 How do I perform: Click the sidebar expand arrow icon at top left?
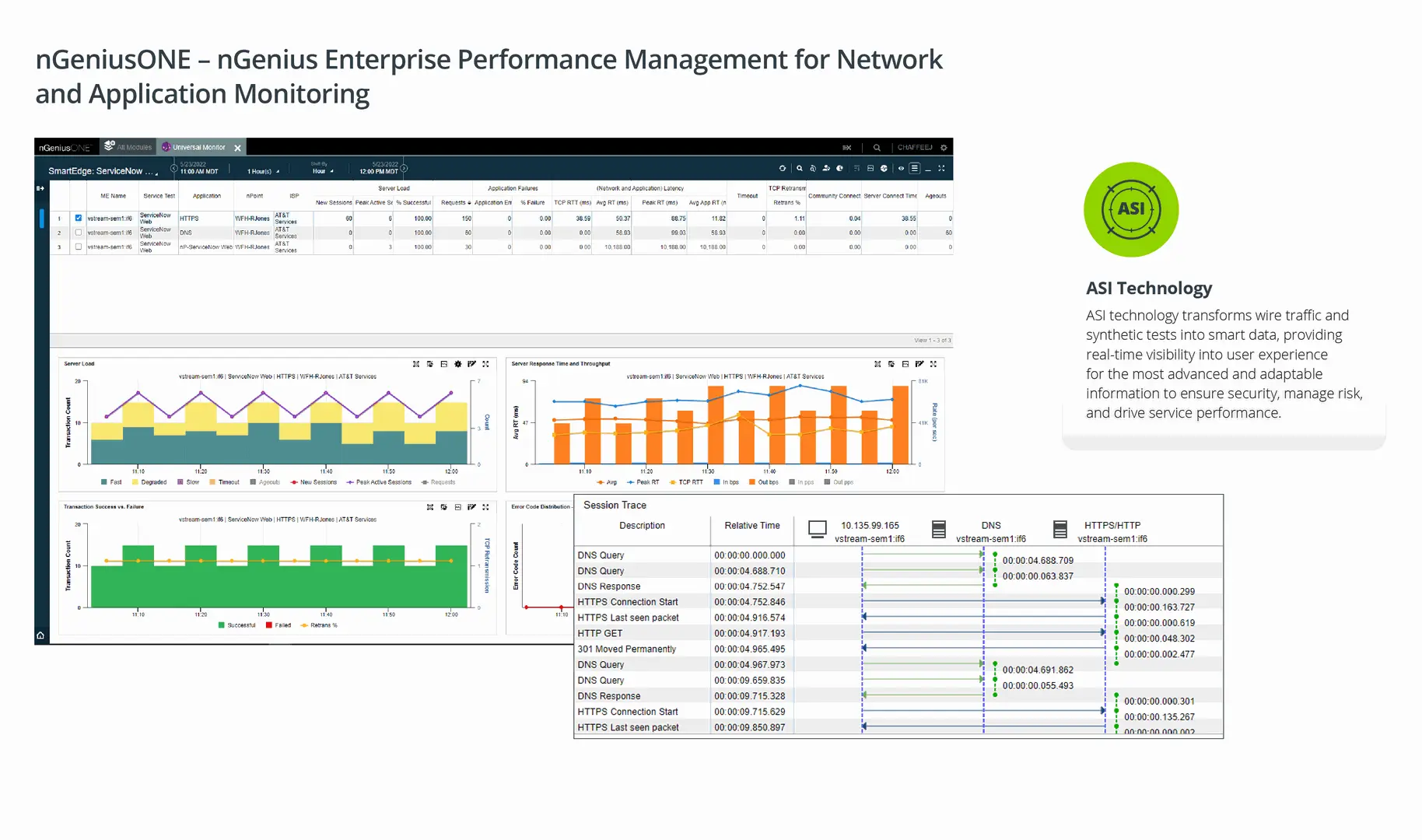coord(40,188)
